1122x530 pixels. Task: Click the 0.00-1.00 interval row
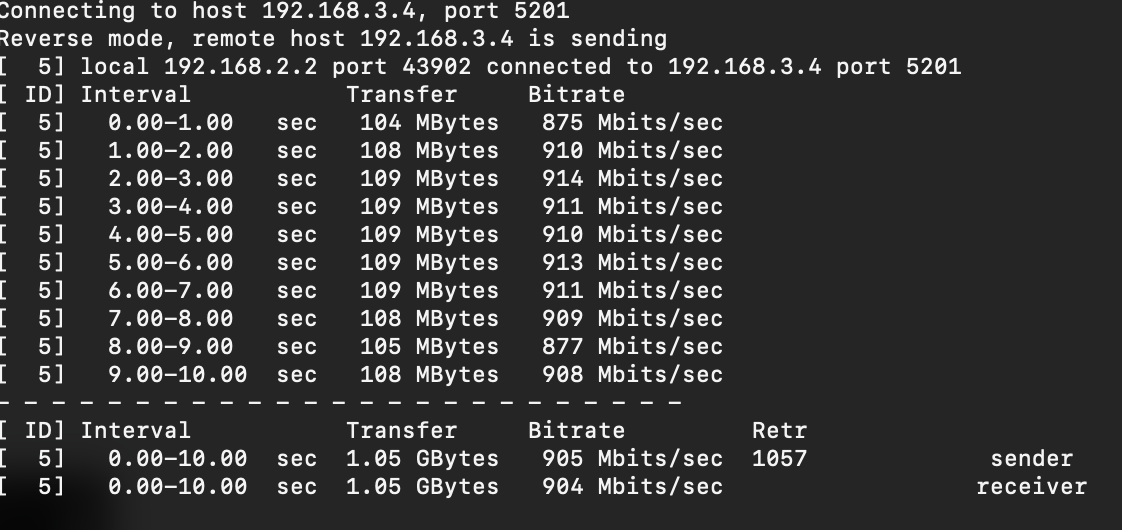361,123
